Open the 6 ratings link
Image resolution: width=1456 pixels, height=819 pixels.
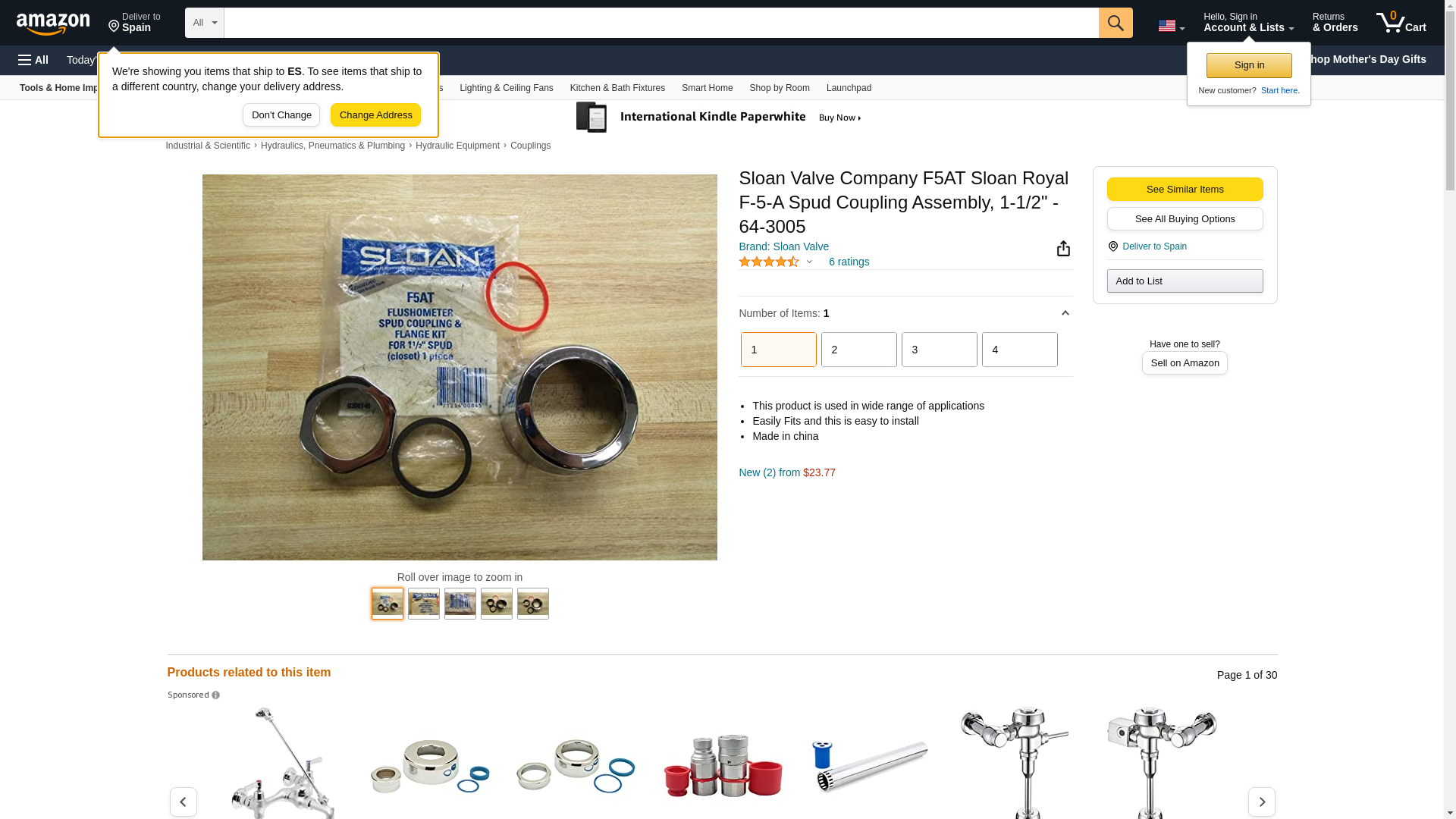[849, 262]
